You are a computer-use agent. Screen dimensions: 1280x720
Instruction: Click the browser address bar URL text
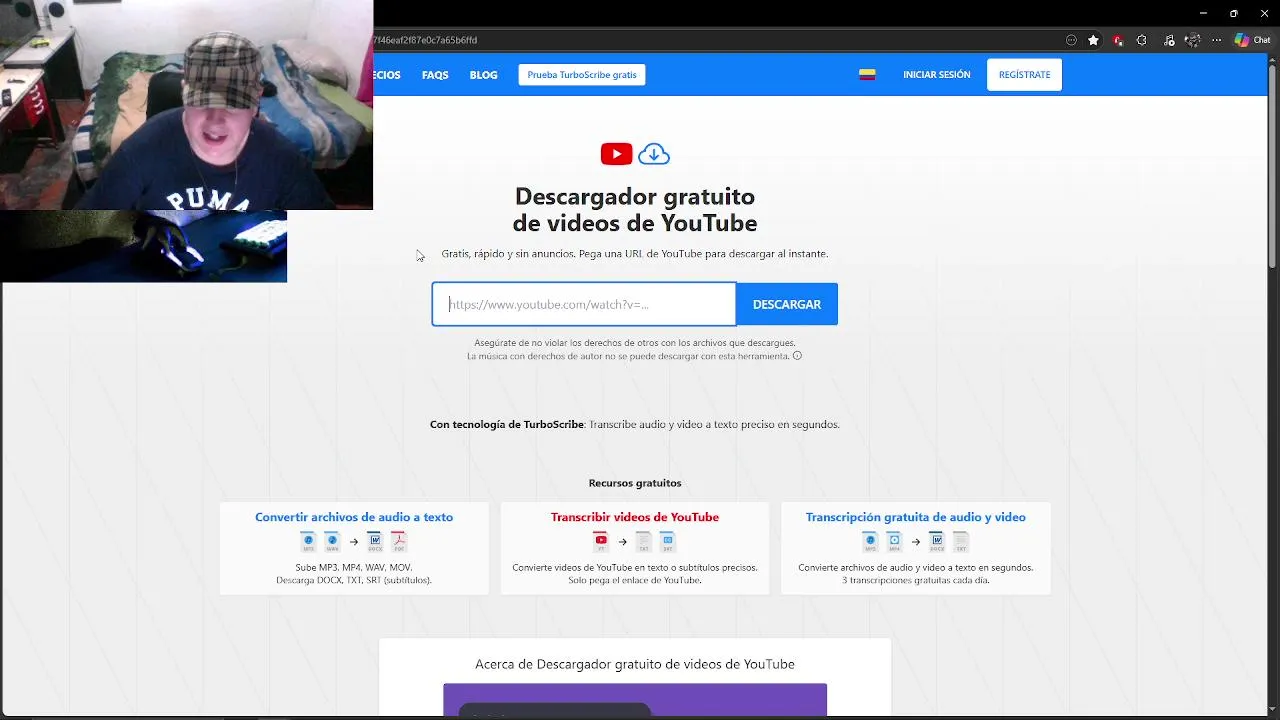coord(425,40)
